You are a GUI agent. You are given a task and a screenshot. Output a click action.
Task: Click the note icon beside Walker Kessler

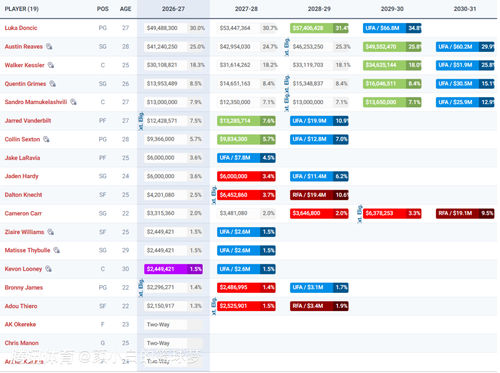(x=51, y=65)
